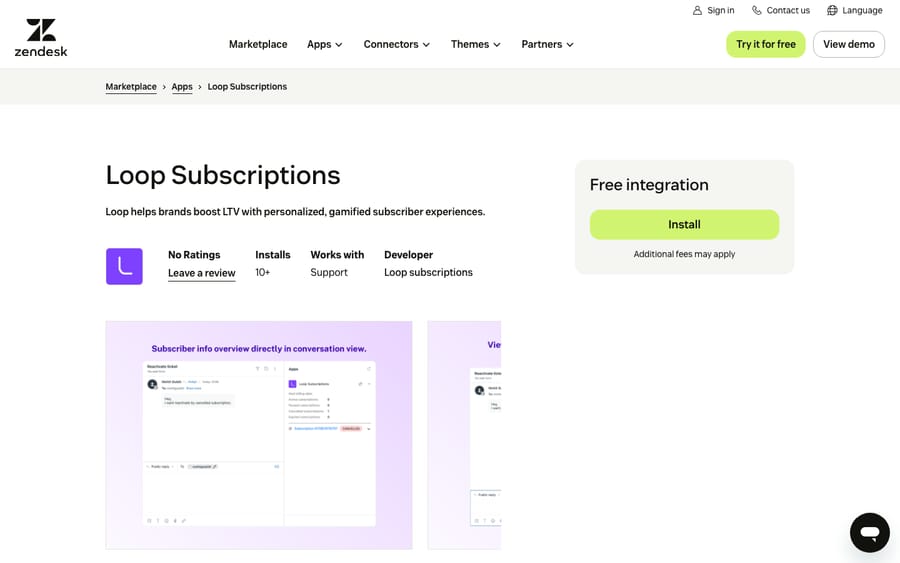Click the Loop subscriptions developer name
Screen dimensions: 900x563
[x=428, y=272]
